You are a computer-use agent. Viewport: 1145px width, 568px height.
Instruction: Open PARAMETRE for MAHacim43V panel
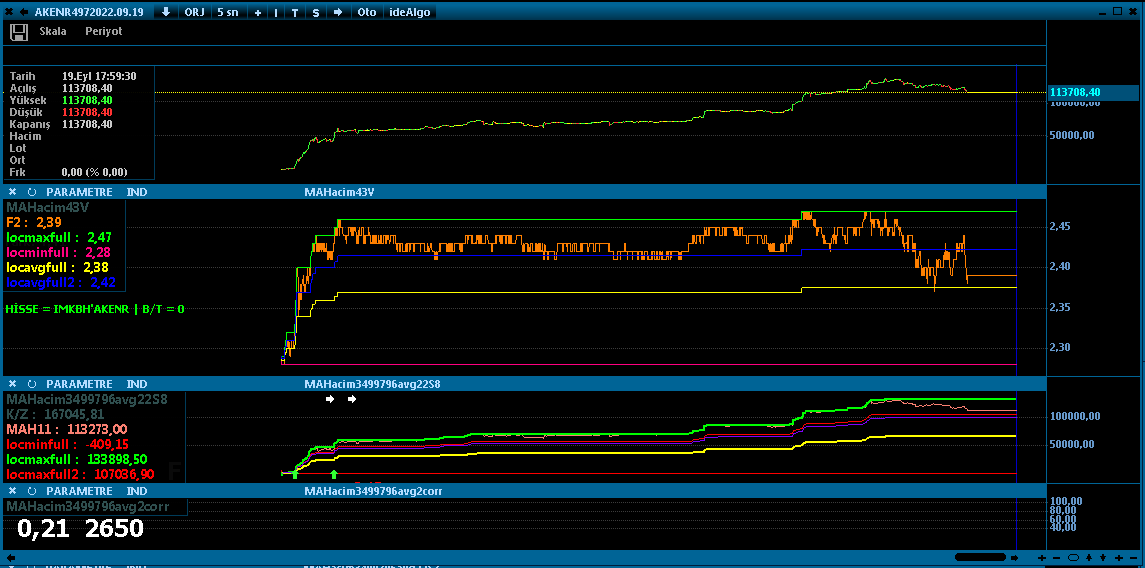pyautogui.click(x=79, y=192)
